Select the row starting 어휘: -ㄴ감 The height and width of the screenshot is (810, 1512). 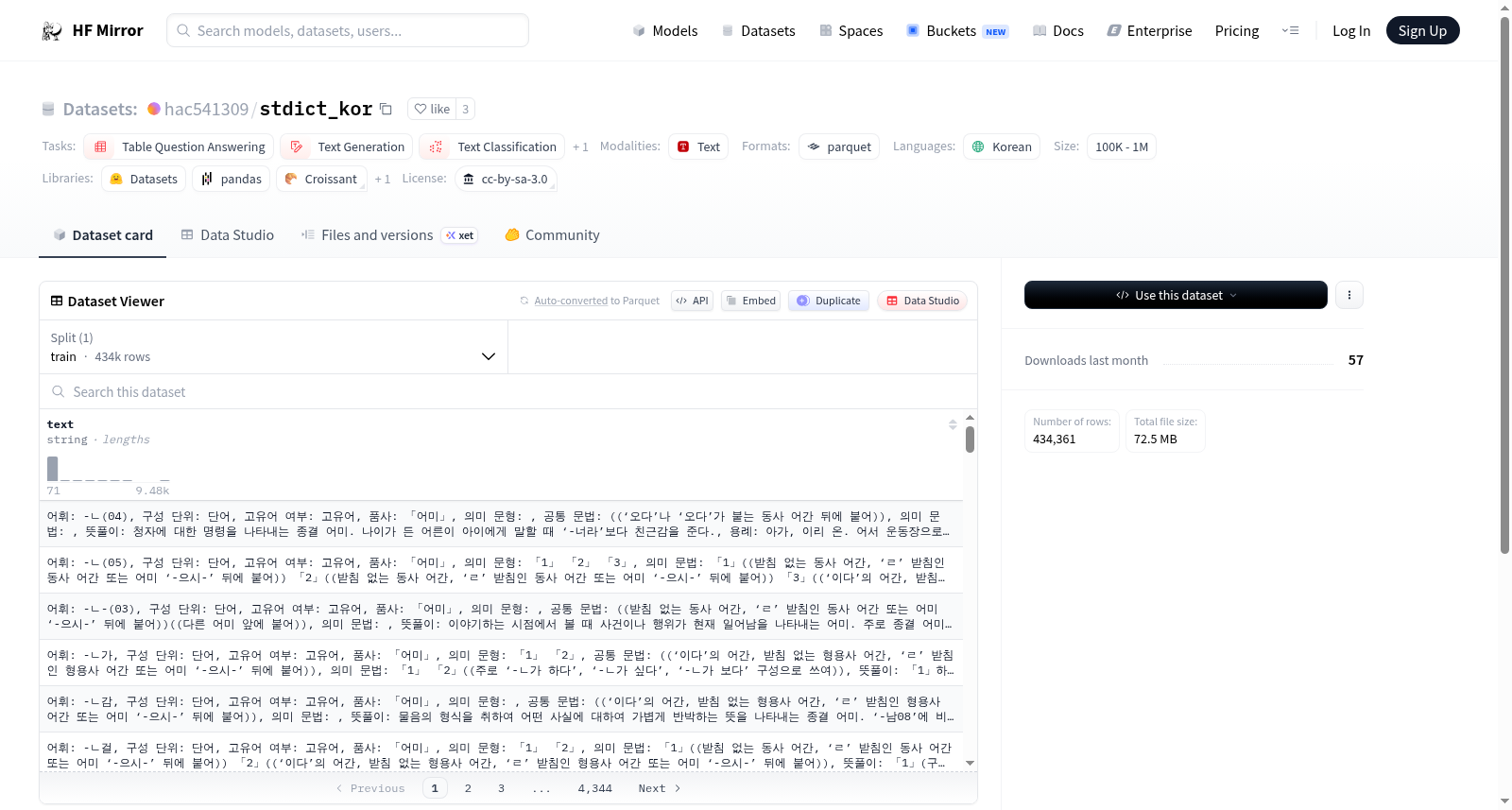[x=501, y=709]
